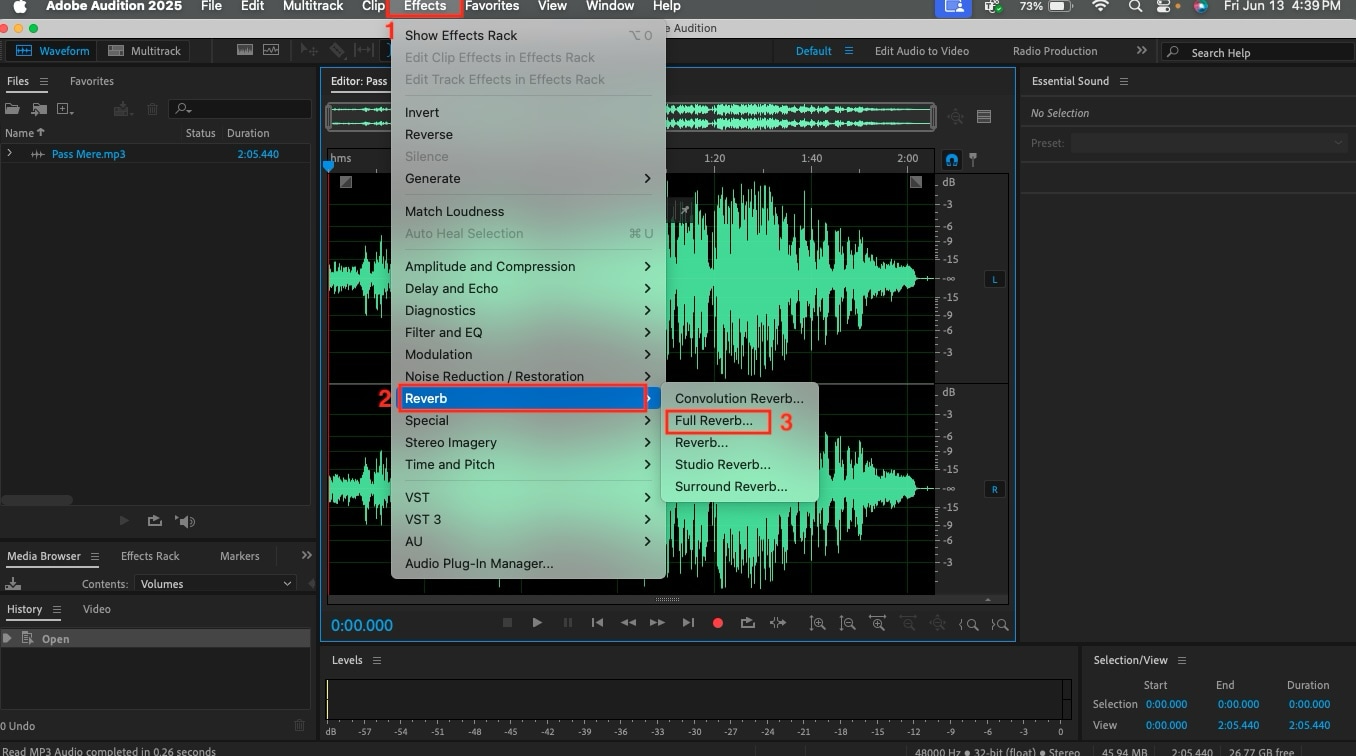This screenshot has height=756, width=1356.
Task: Click the fade-in handle at waveform start
Action: [x=346, y=182]
